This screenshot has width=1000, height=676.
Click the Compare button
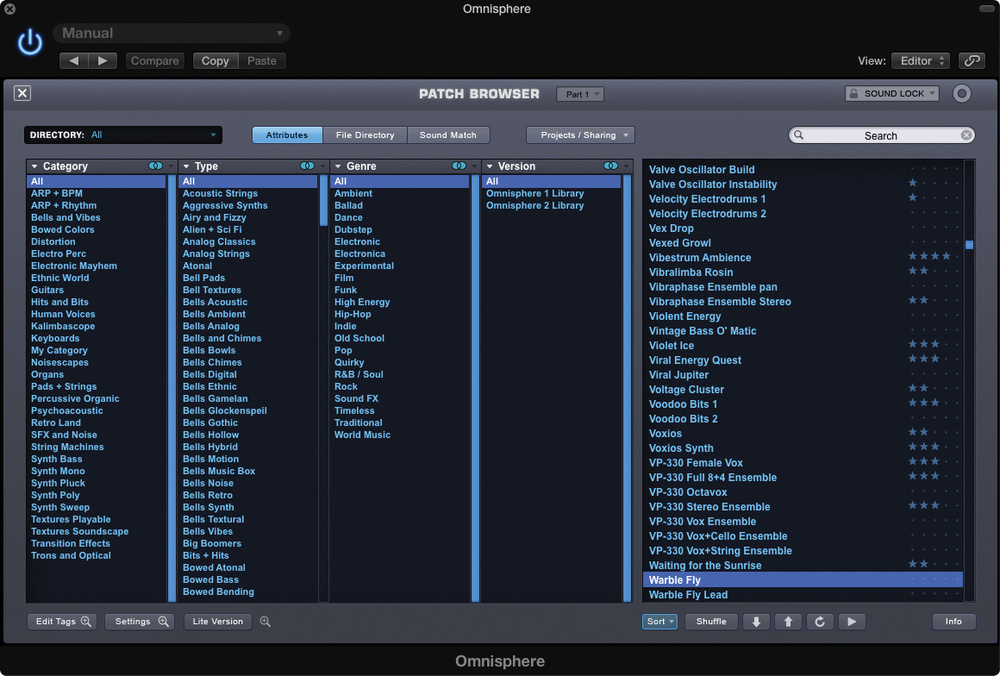(155, 61)
